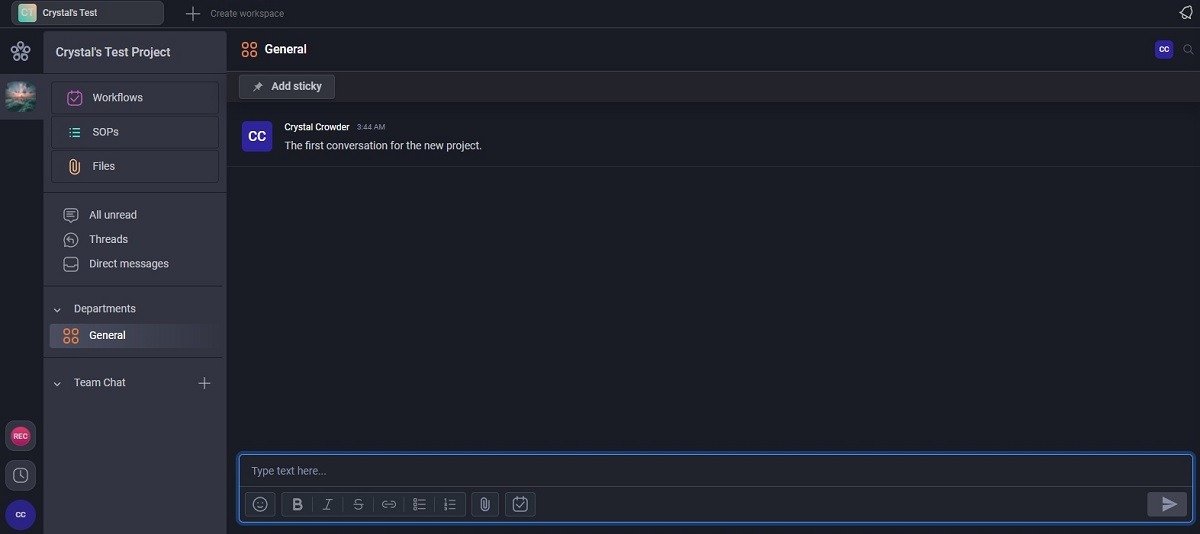Select the workspace image thumbnail in left rail
Screen dimensions: 1200x534
click(20, 96)
